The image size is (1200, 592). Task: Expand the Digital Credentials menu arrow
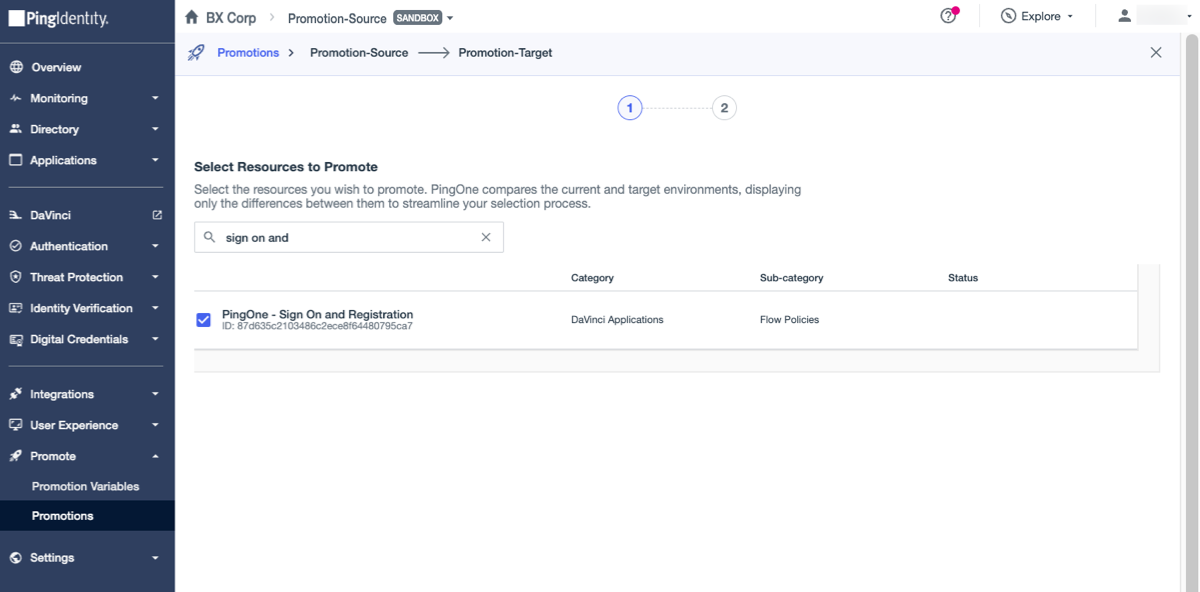coord(155,339)
